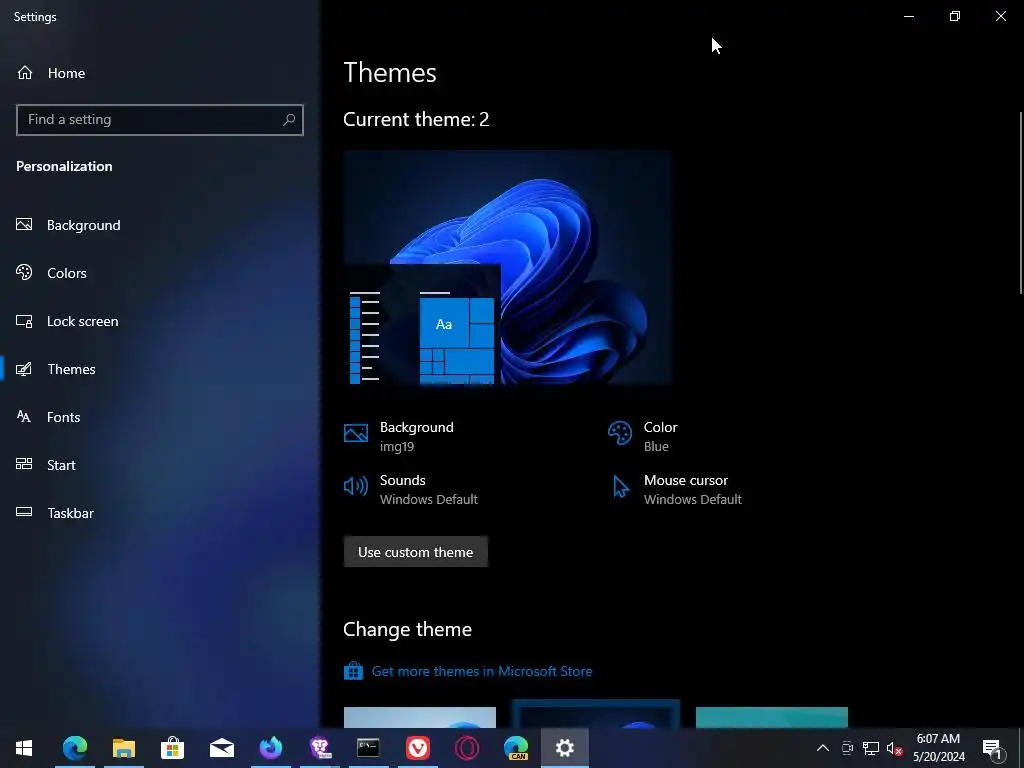Click the Find a setting search box
Viewport: 1024px width, 768px height.
160,120
